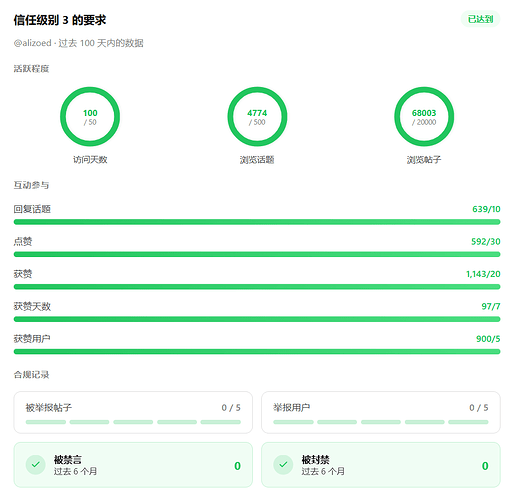Image resolution: width=512 pixels, height=500 pixels.
Task: Click the 被举报帖子 card title
Action: [x=49, y=407]
